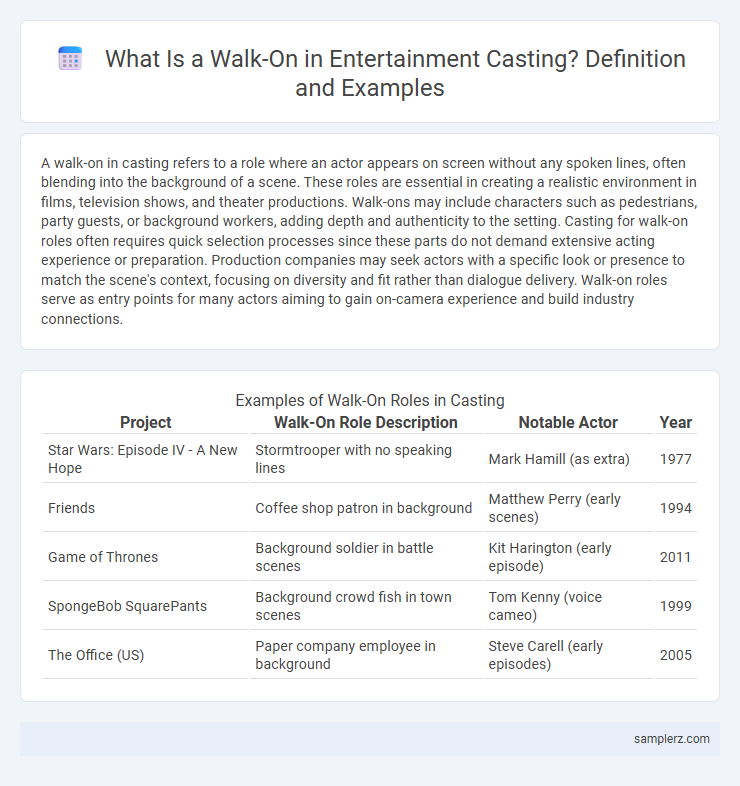Screen dimensions: 740x786
Task: Select 'Coffee shop patron in background' cell
Action: pyautogui.click(x=366, y=508)
